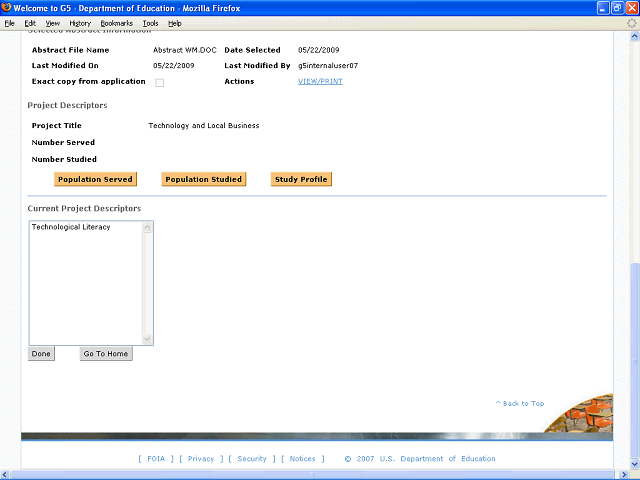Toggle Exact copy from application checkbox
This screenshot has height=480, width=640.
click(160, 82)
